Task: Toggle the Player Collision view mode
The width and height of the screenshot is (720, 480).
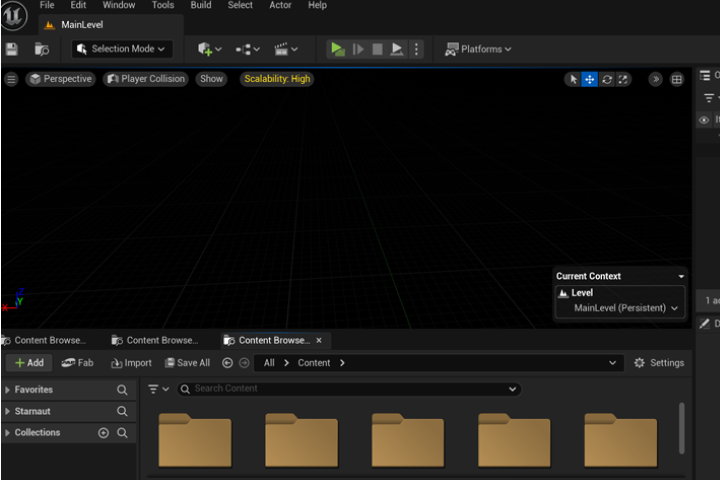Action: click(146, 79)
